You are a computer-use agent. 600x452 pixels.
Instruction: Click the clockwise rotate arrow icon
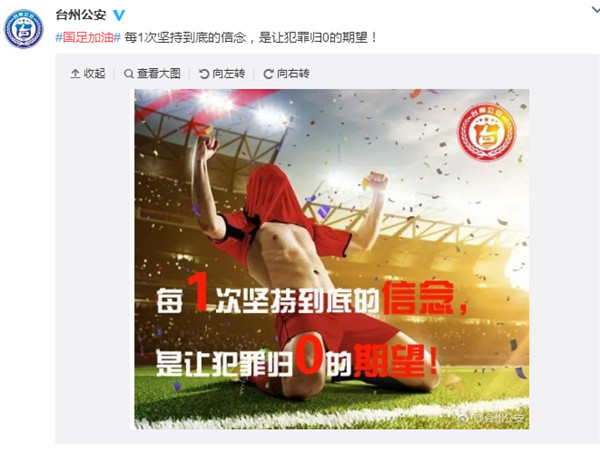(269, 73)
